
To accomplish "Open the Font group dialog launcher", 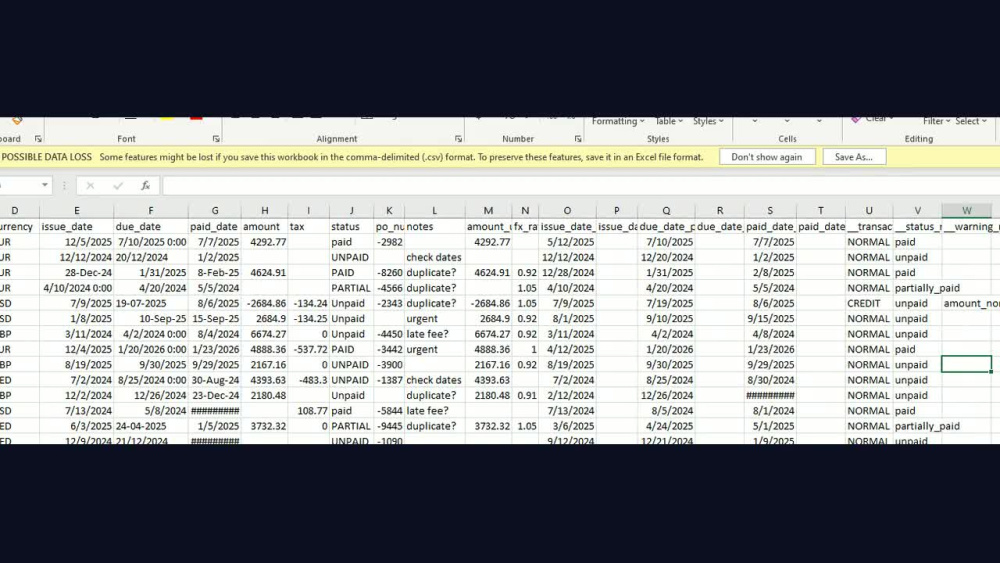I will click(x=216, y=139).
